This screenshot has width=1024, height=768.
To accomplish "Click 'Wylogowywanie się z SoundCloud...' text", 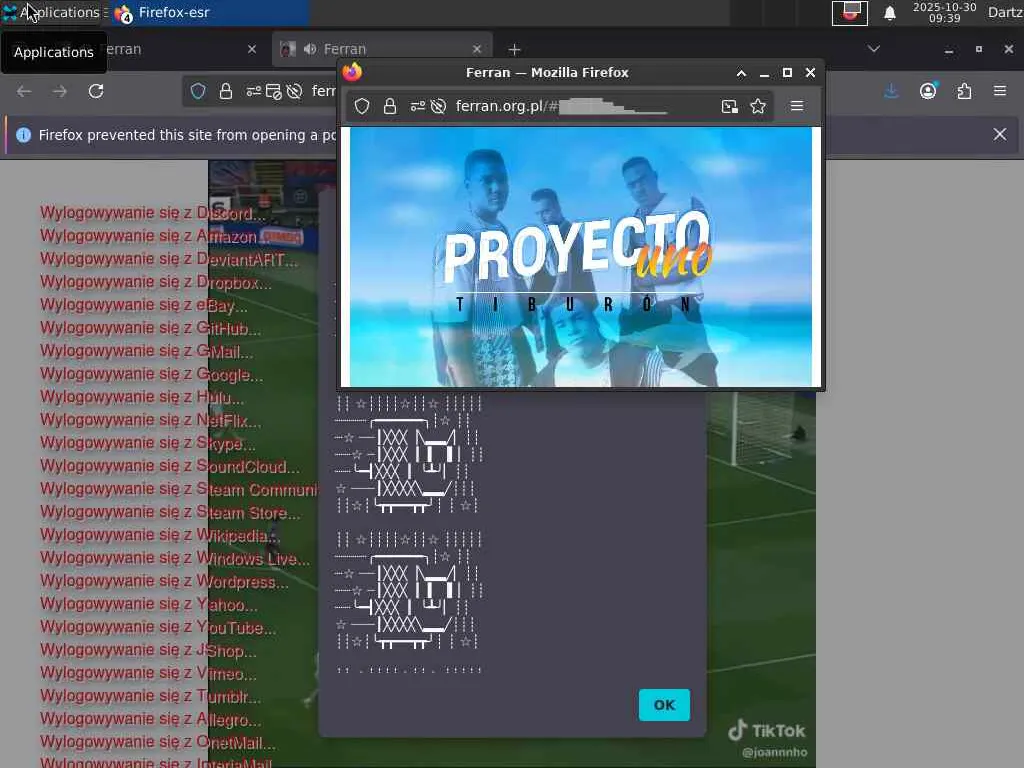I will tap(170, 466).
